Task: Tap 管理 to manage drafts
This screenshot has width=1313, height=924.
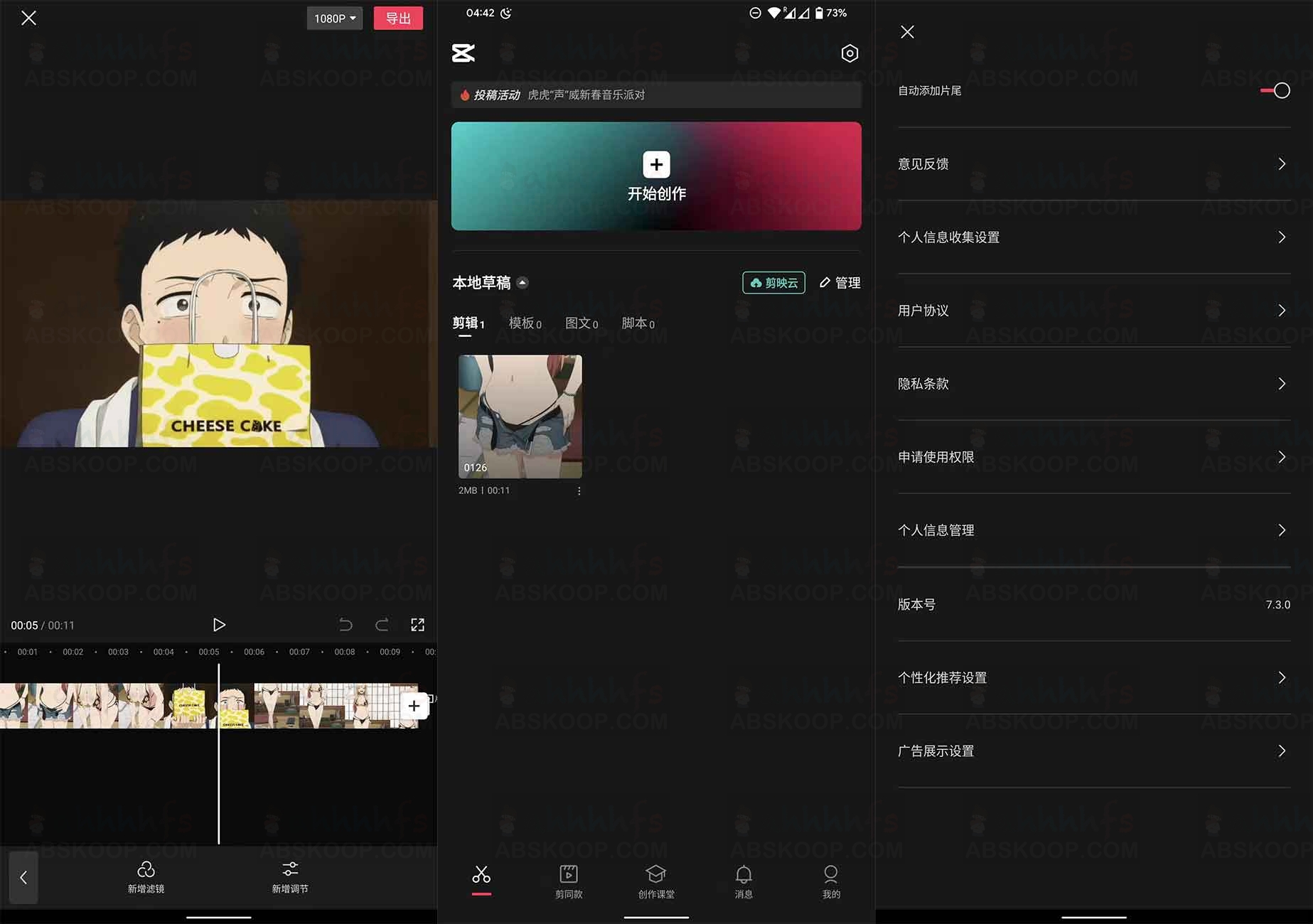Action: coord(840,283)
